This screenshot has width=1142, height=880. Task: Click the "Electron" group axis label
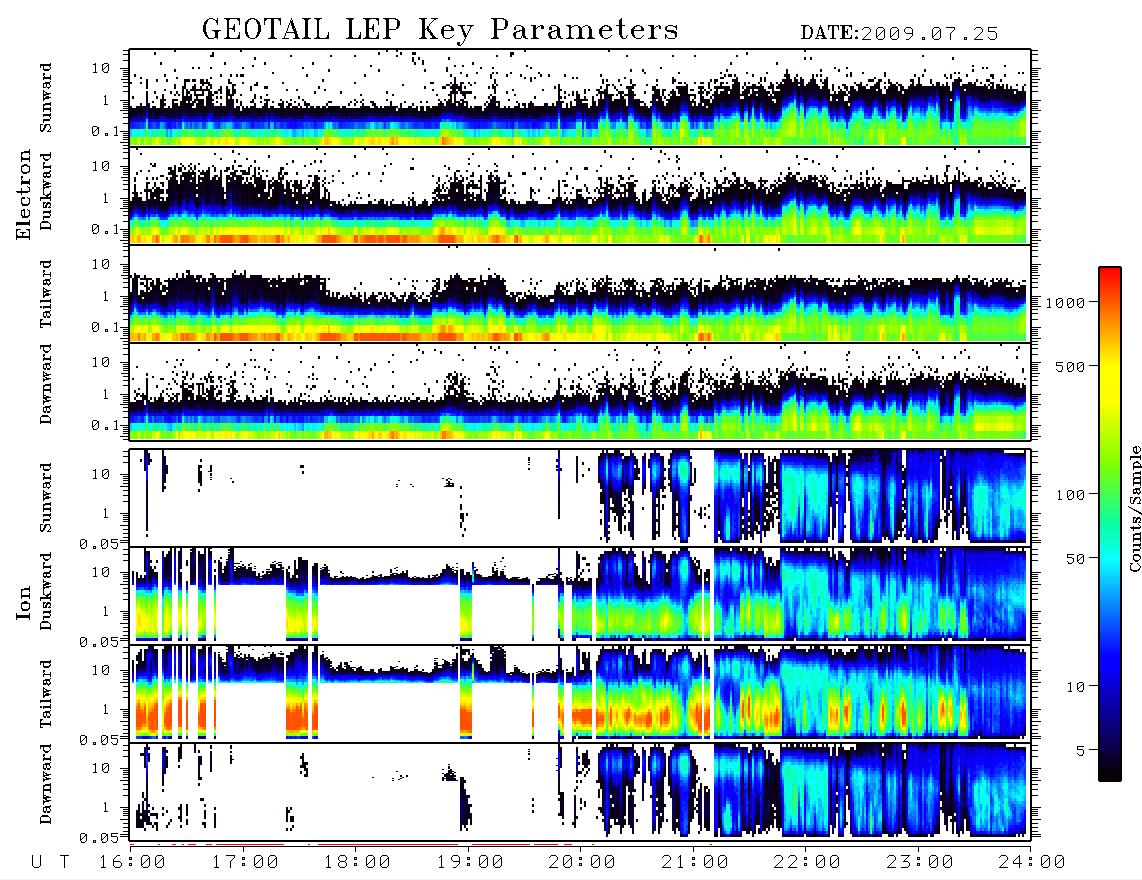point(24,194)
